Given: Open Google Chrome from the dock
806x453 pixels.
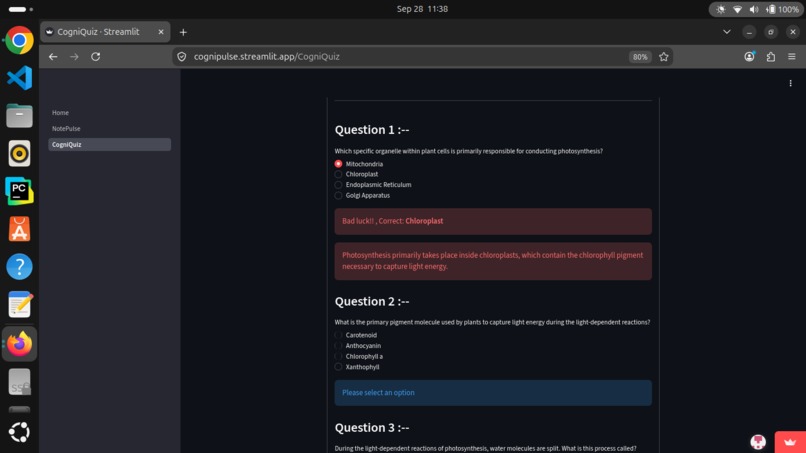Looking at the screenshot, I should point(19,40).
